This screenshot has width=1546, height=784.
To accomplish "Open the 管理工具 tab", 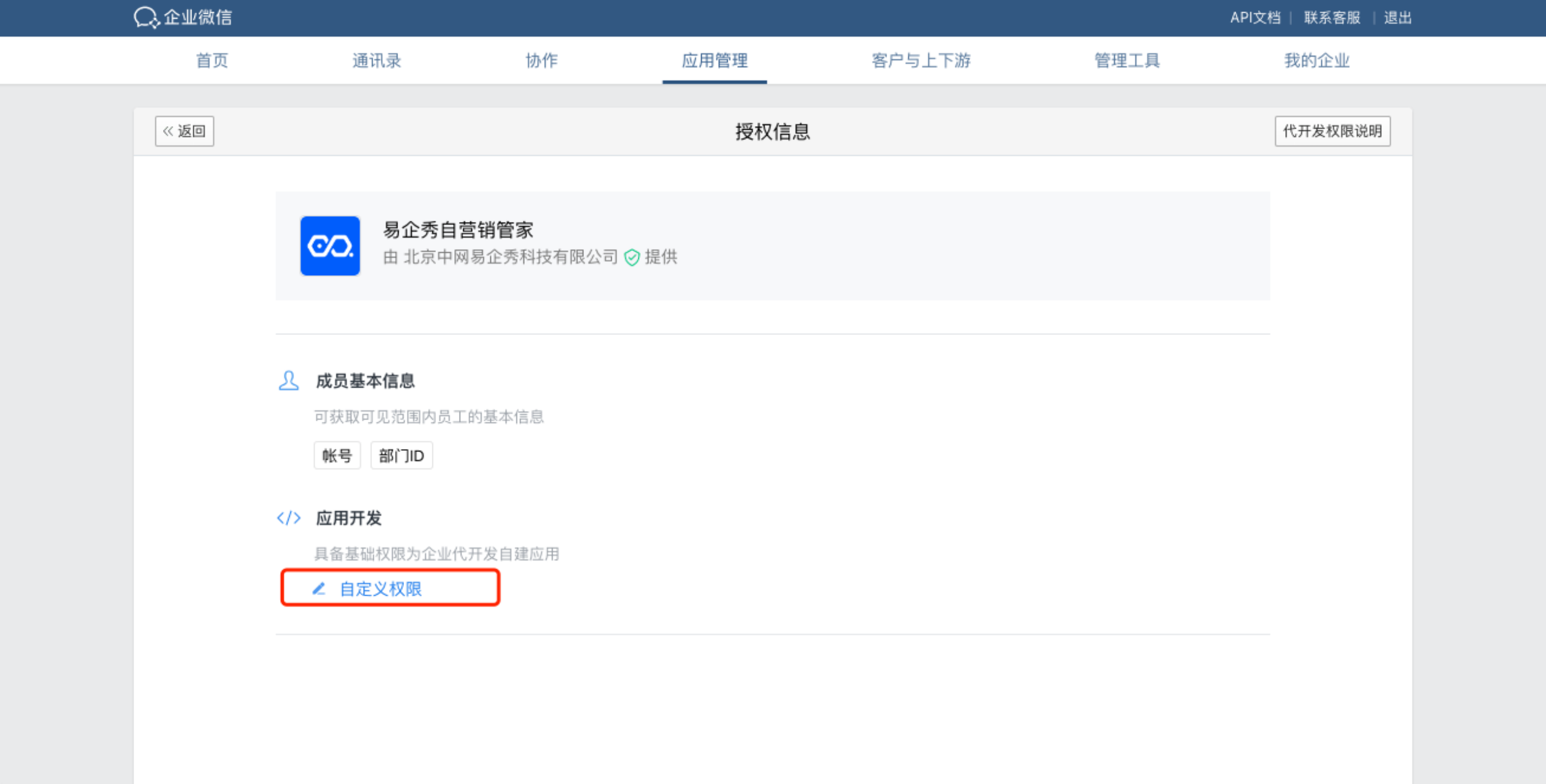I will click(x=1127, y=60).
